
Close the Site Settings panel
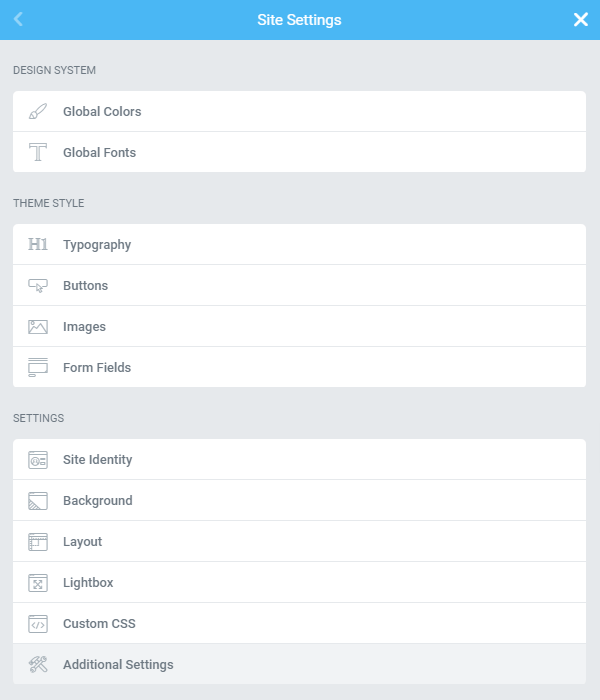tap(581, 19)
